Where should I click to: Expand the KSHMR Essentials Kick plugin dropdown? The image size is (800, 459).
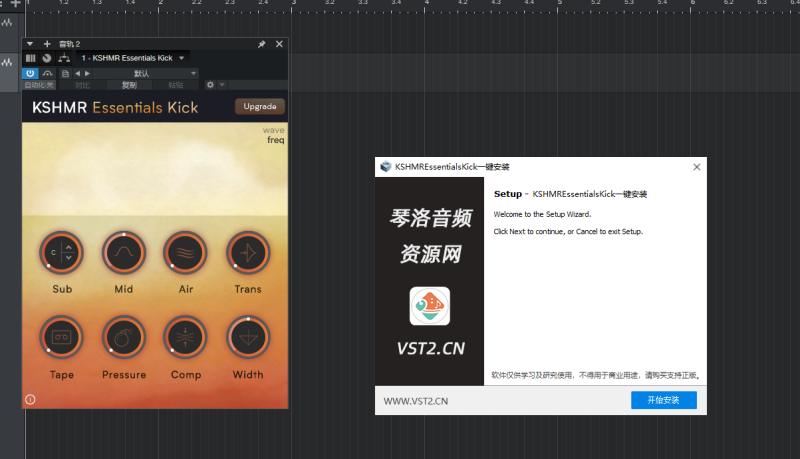pyautogui.click(x=182, y=58)
